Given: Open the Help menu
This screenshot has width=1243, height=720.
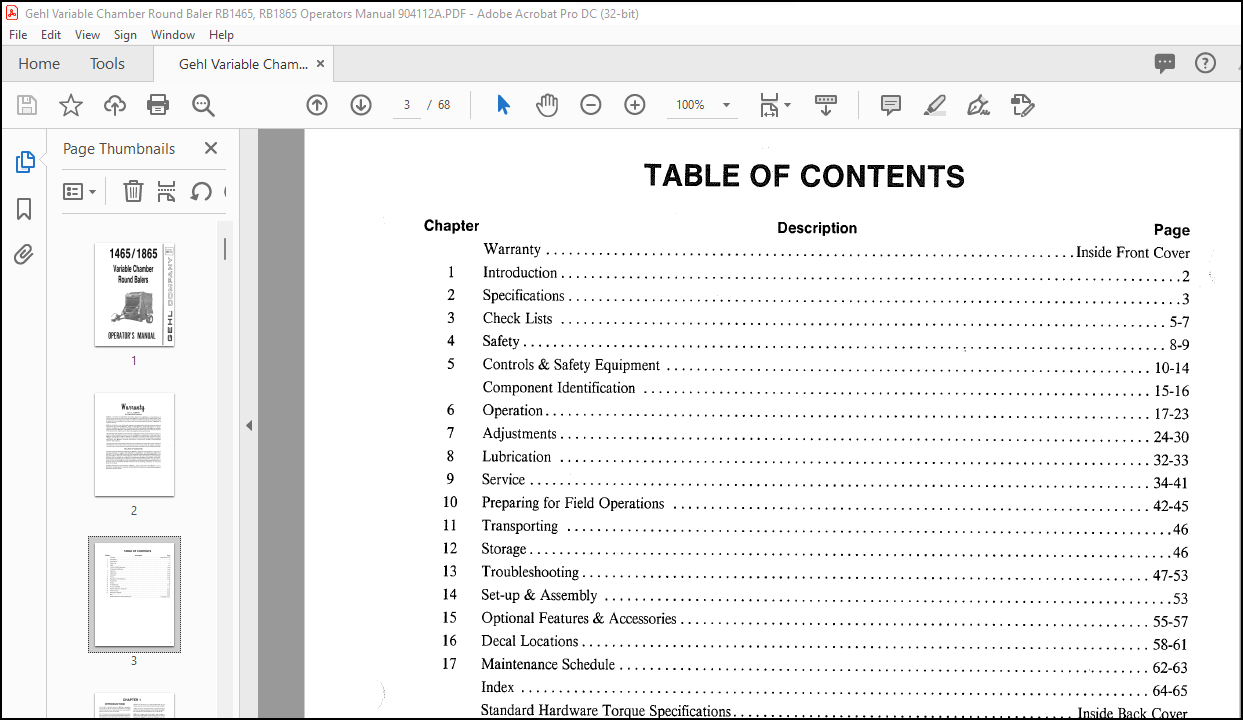Looking at the screenshot, I should point(221,34).
